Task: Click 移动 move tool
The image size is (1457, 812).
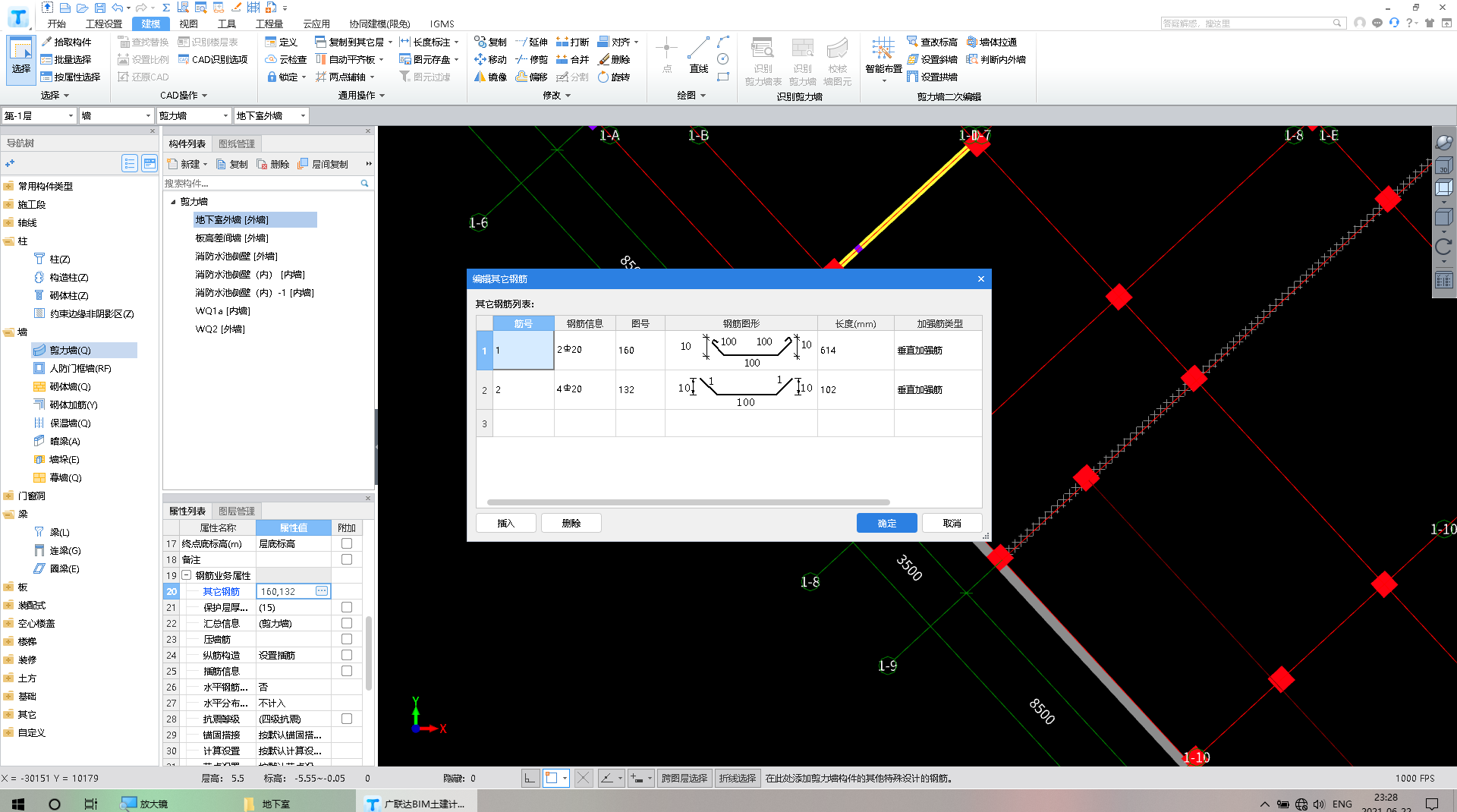Action: 490,59
